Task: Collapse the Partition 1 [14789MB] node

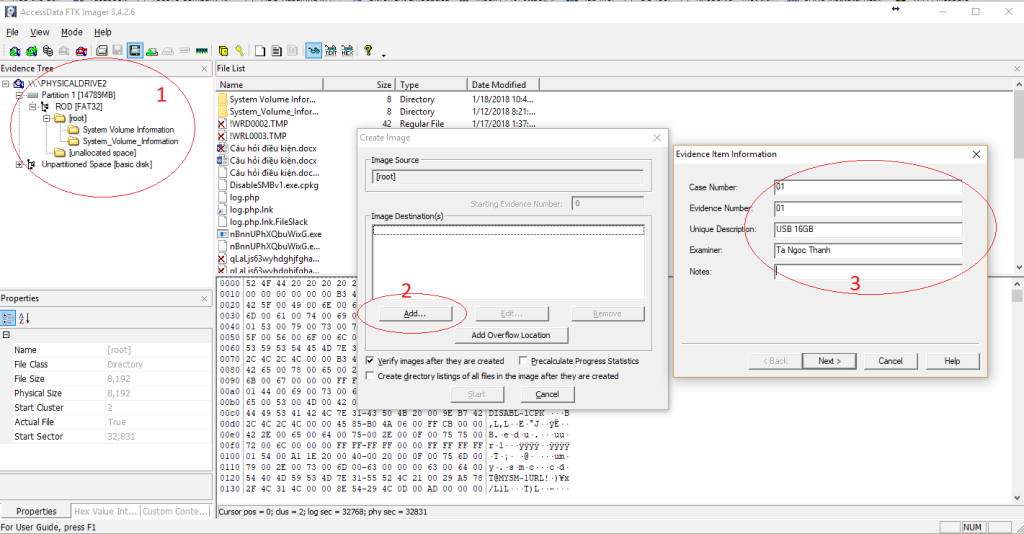Action: click(19, 95)
